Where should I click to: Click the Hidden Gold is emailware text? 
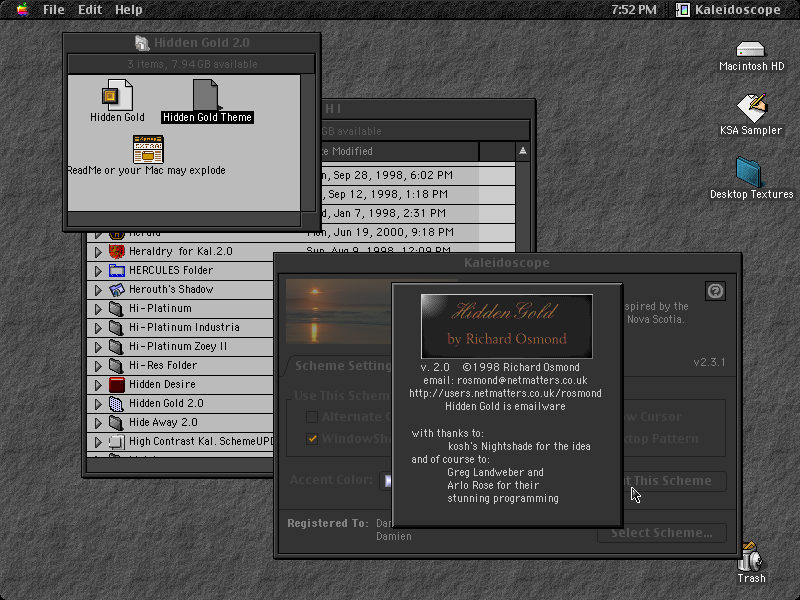coord(505,406)
